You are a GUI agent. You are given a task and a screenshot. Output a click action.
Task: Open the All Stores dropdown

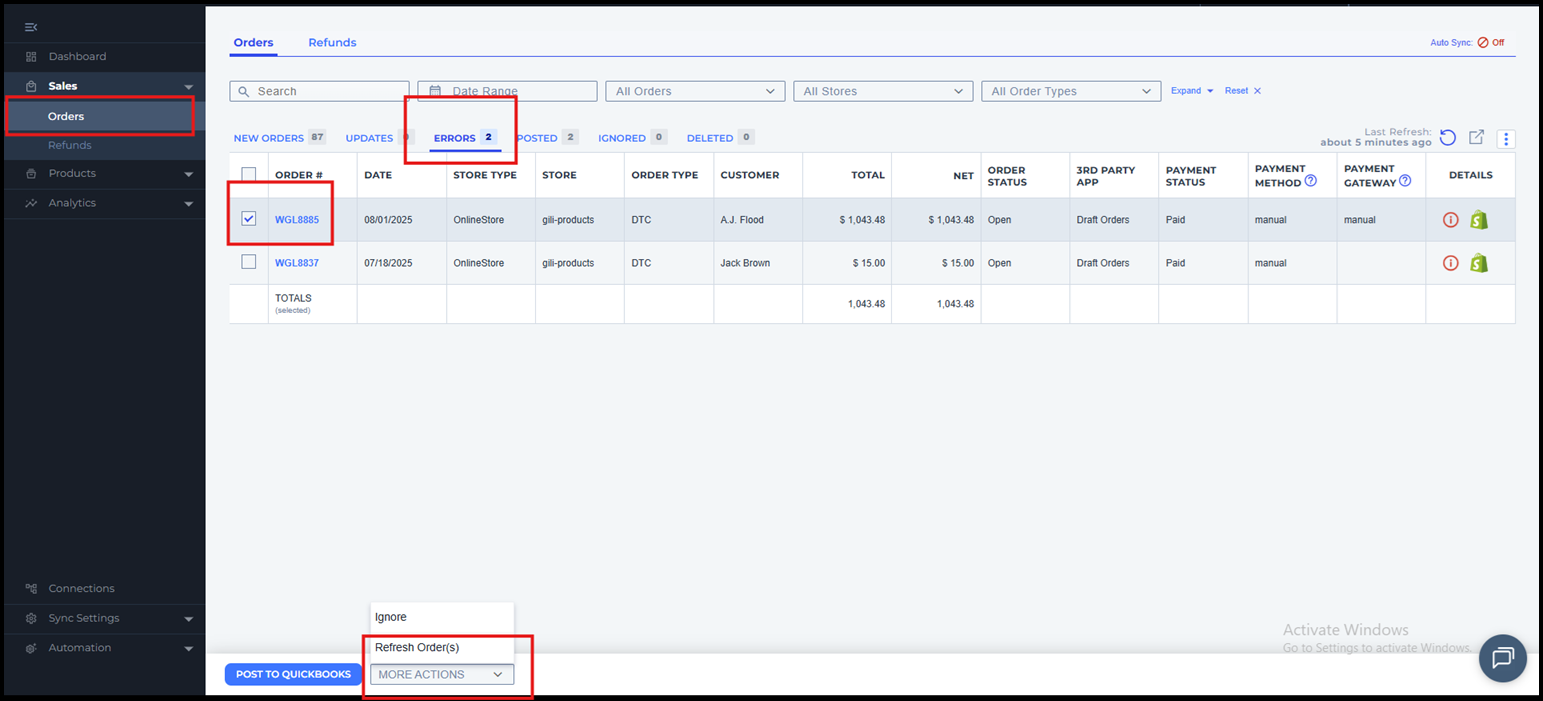(883, 91)
